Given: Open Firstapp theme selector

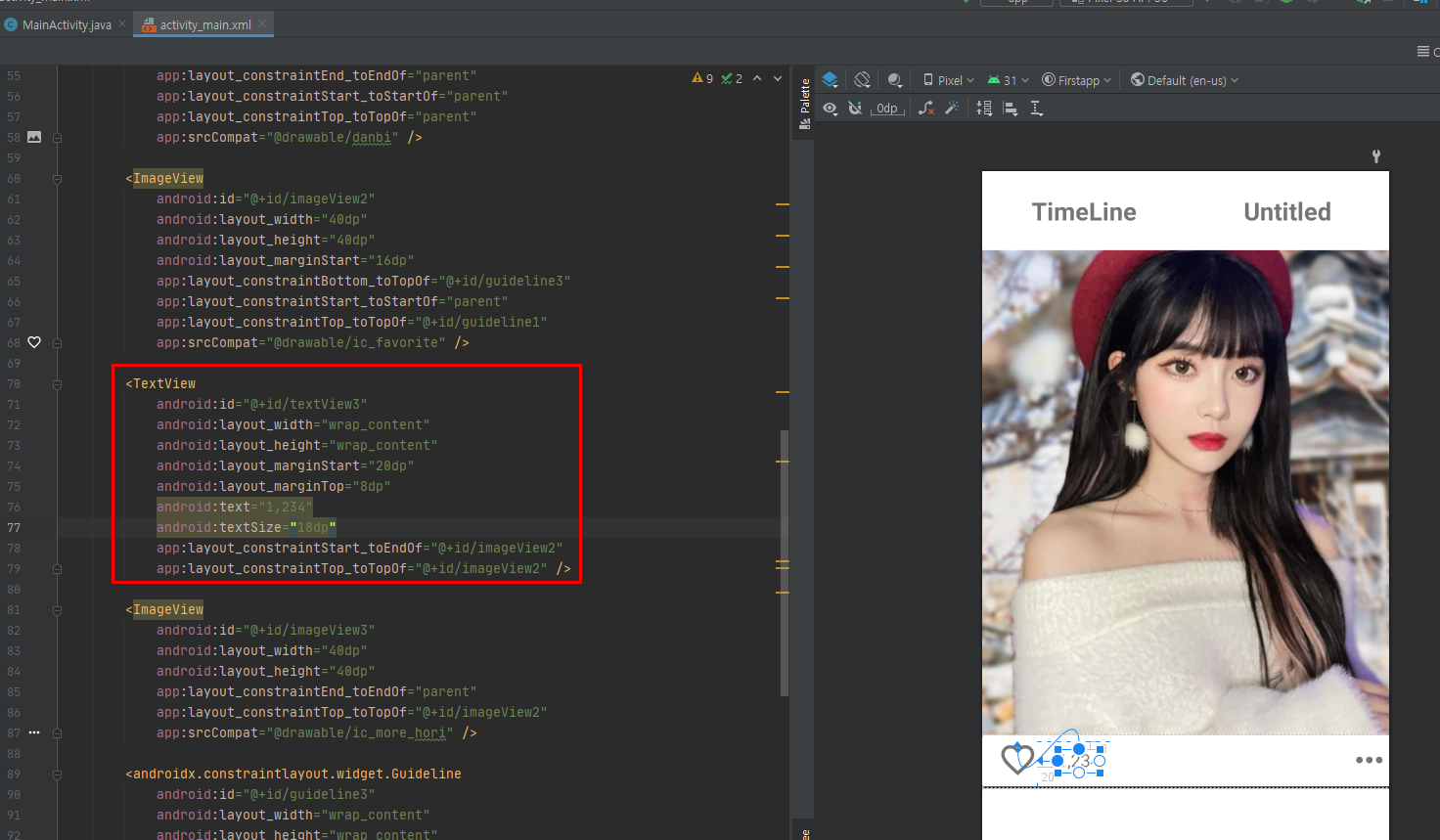Looking at the screenshot, I should tap(1077, 80).
